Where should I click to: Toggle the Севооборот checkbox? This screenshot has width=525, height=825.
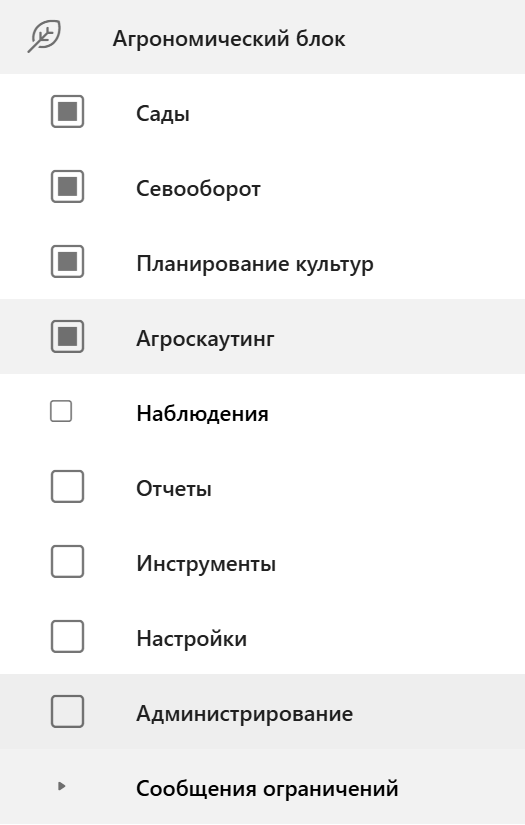pos(67,186)
